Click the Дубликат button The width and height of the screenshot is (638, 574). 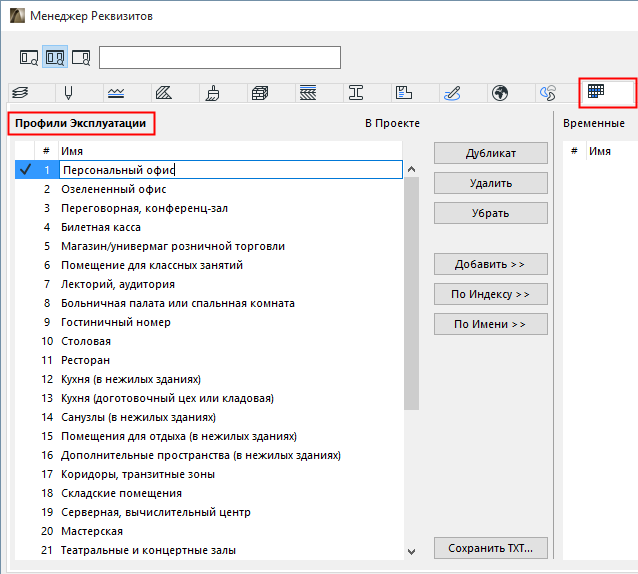(491, 153)
